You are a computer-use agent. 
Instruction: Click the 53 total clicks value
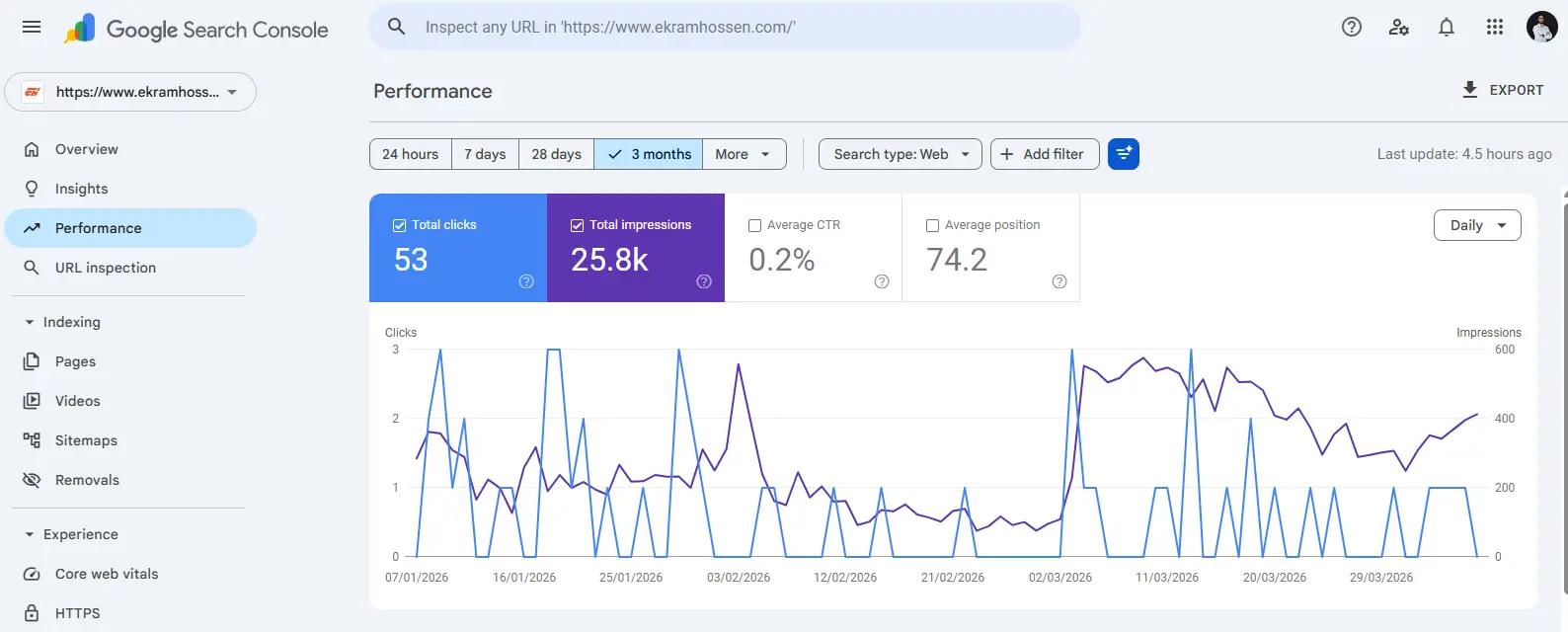click(411, 260)
